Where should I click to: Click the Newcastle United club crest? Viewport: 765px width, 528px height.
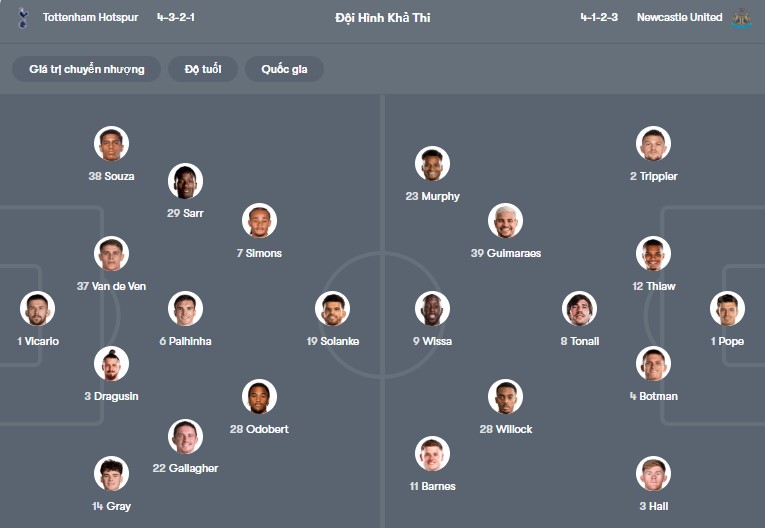[741, 17]
